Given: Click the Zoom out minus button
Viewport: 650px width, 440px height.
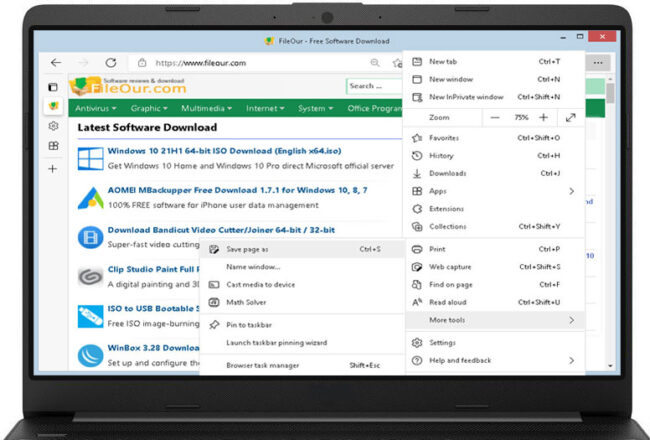Looking at the screenshot, I should coord(494,117).
